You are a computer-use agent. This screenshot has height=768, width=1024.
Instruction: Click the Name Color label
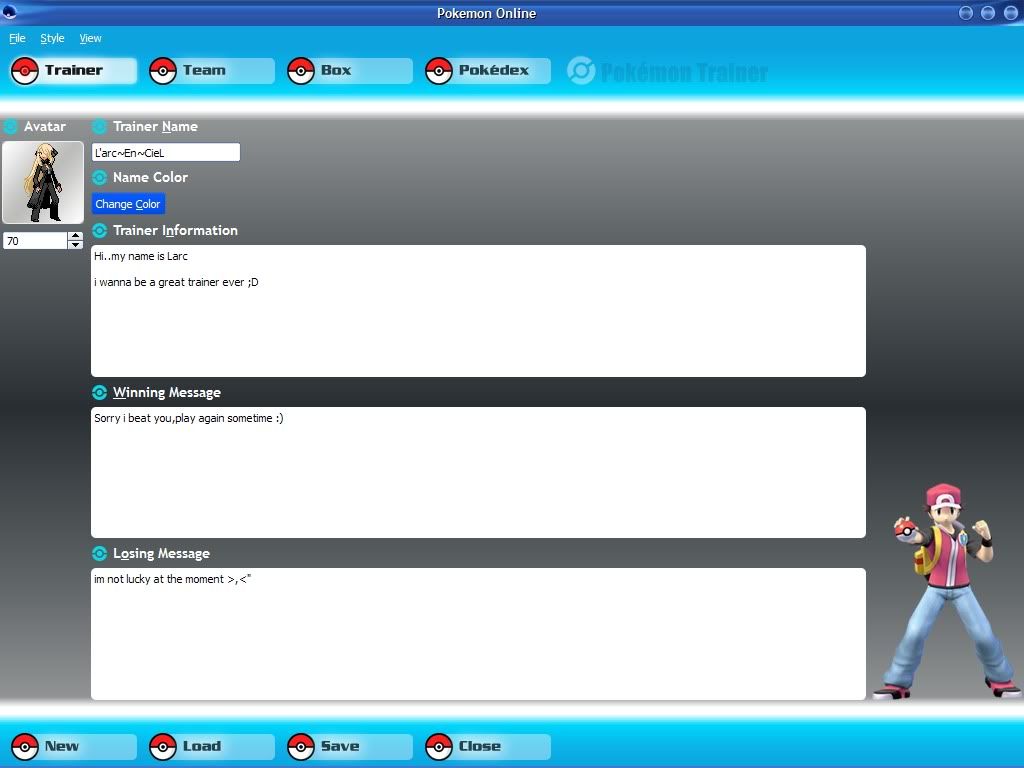tap(150, 178)
